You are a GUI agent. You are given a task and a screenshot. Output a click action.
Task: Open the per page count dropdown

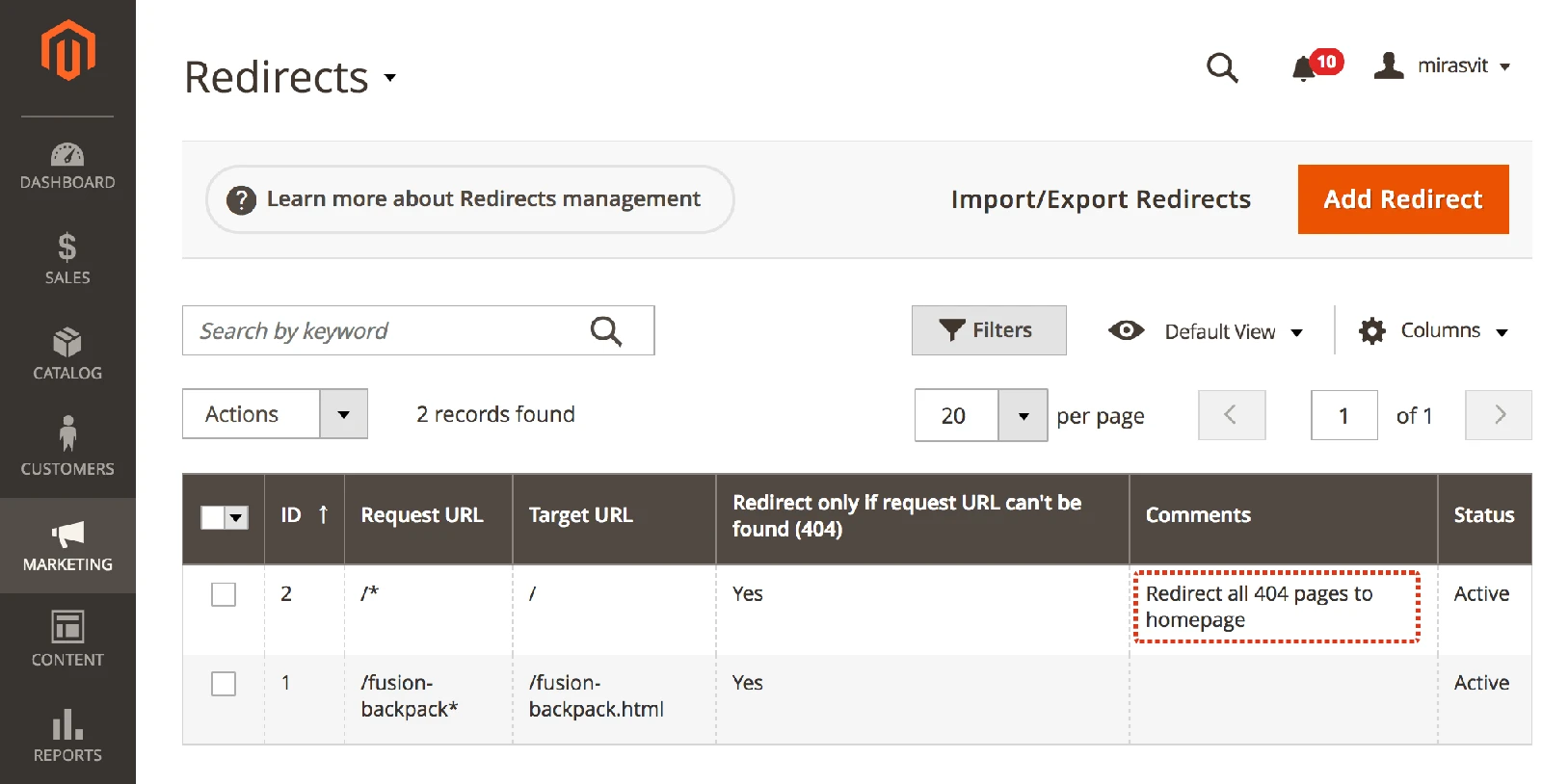1024,416
